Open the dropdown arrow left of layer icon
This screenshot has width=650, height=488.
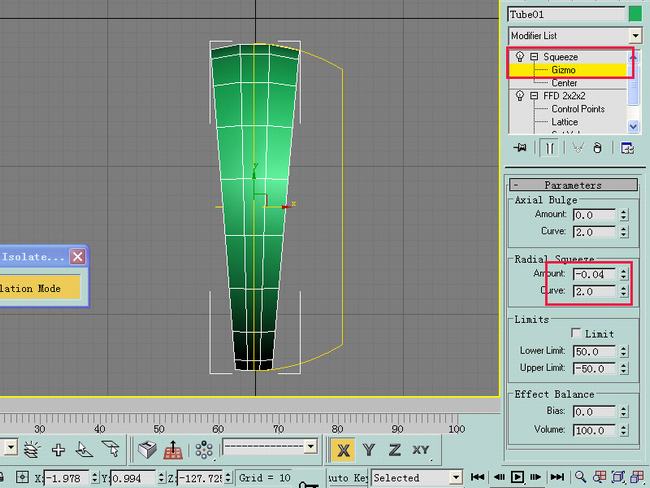coord(11,447)
